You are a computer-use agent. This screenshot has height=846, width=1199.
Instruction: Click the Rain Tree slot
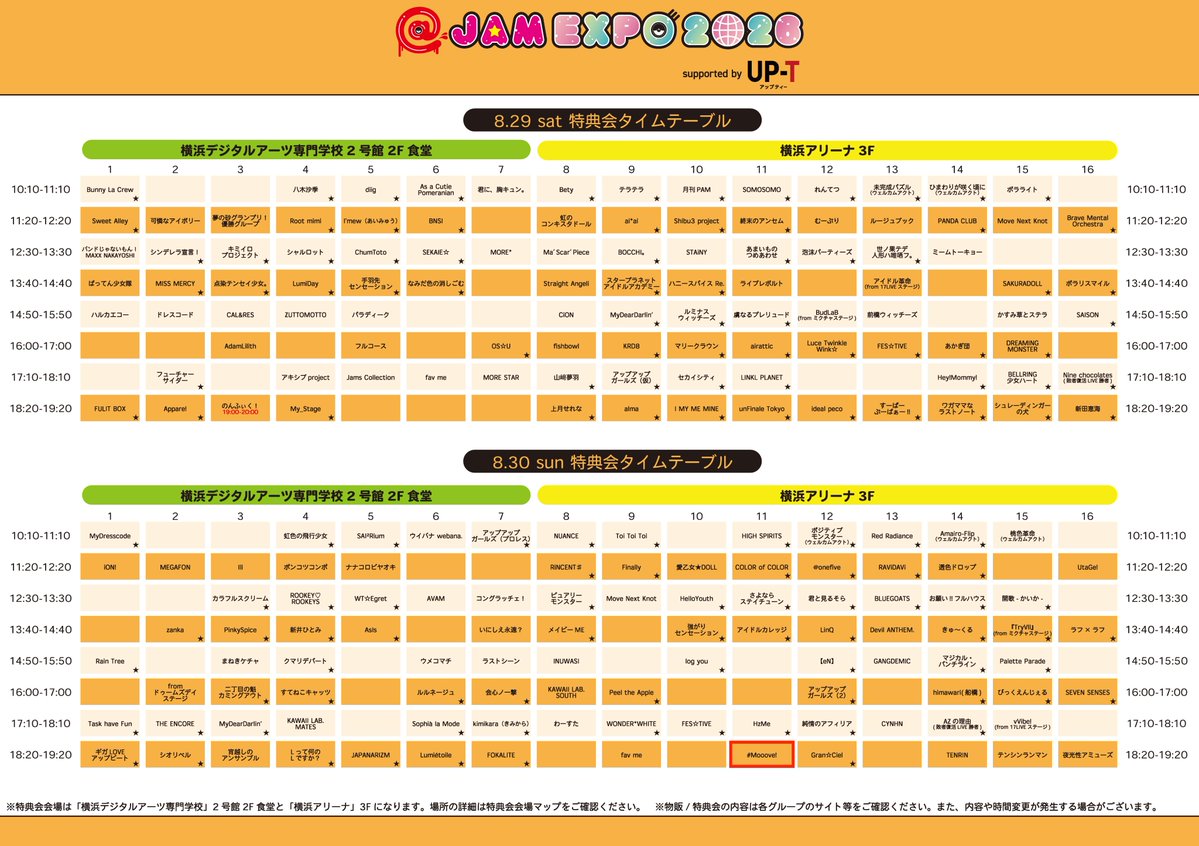(110, 661)
